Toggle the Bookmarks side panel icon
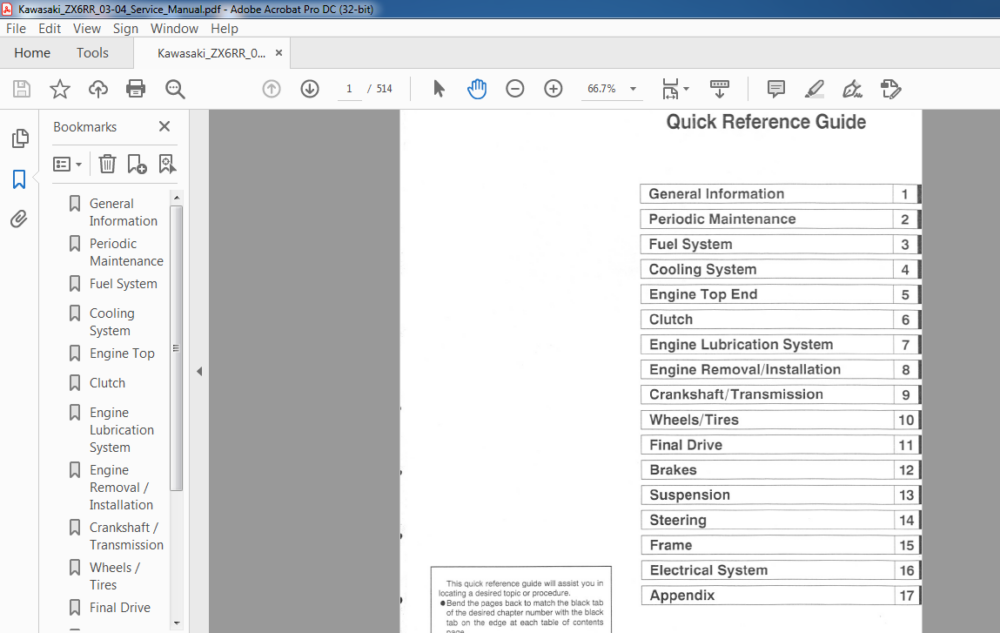The height and width of the screenshot is (633, 1000). [x=19, y=179]
